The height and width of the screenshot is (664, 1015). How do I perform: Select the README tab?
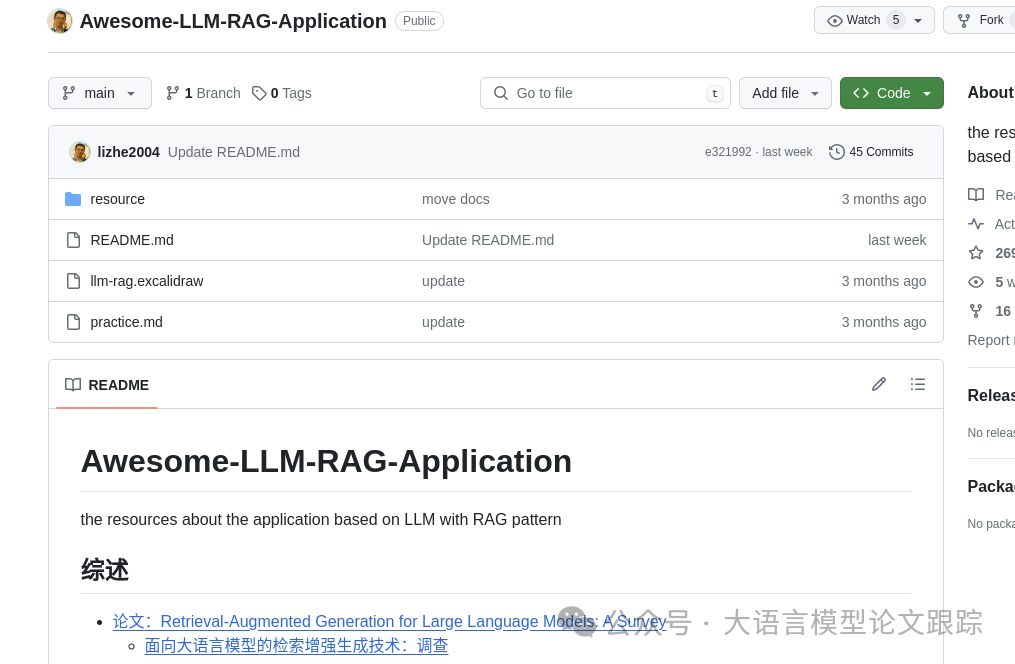pyautogui.click(x=107, y=385)
